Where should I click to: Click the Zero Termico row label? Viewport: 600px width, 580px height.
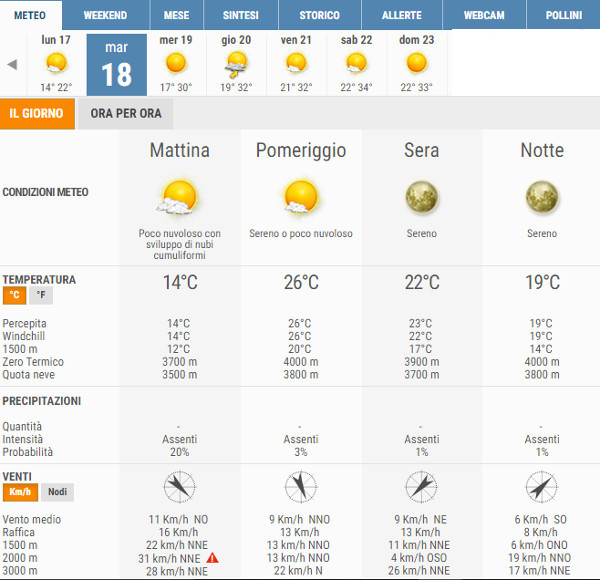(x=33, y=362)
